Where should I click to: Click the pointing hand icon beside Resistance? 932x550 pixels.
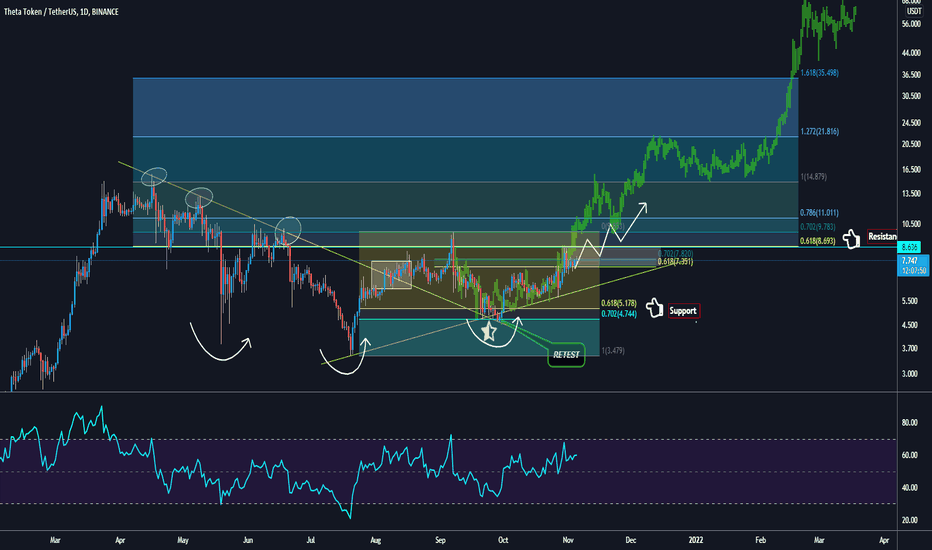click(x=851, y=239)
